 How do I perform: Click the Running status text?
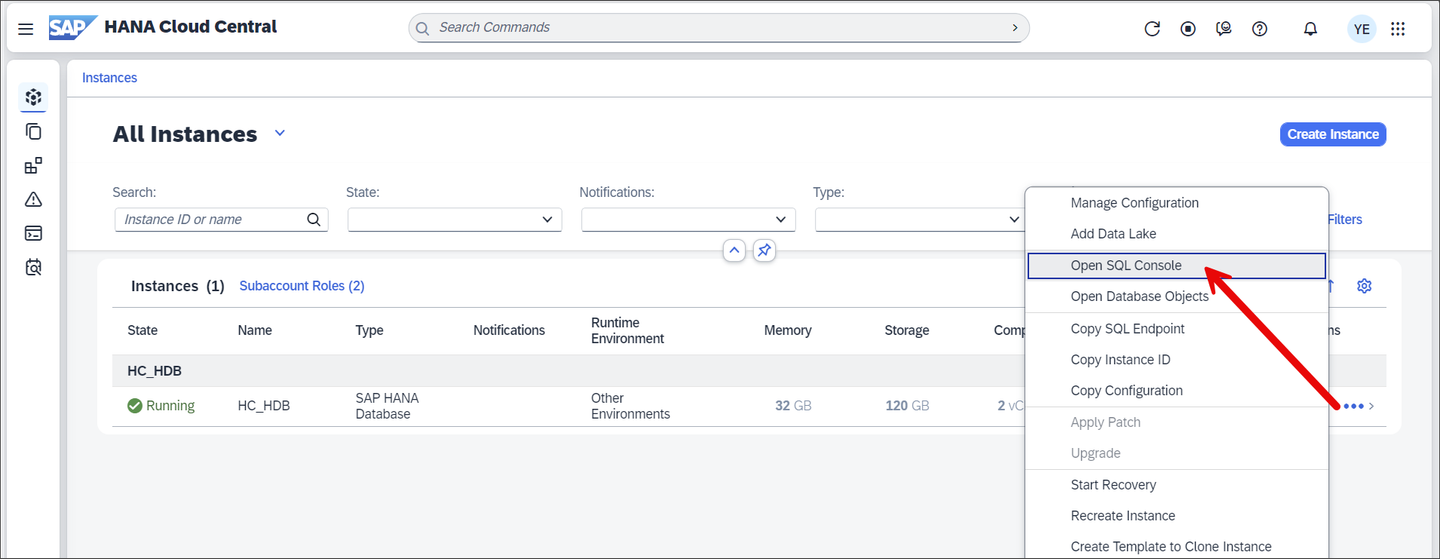point(170,406)
